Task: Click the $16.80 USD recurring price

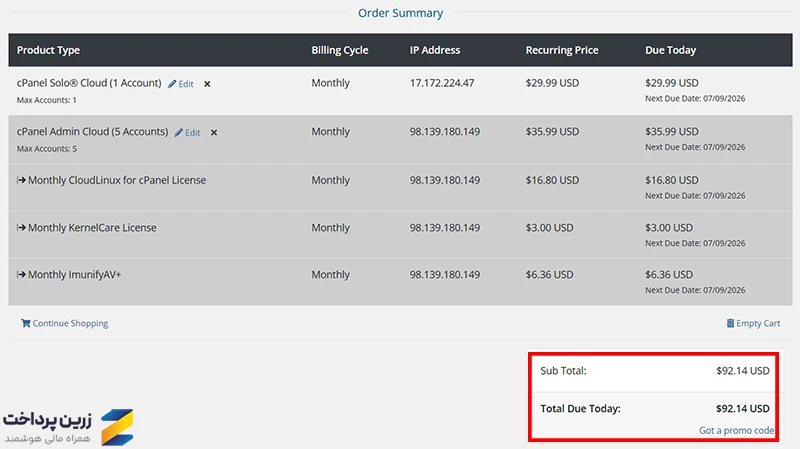Action: pyautogui.click(x=552, y=180)
